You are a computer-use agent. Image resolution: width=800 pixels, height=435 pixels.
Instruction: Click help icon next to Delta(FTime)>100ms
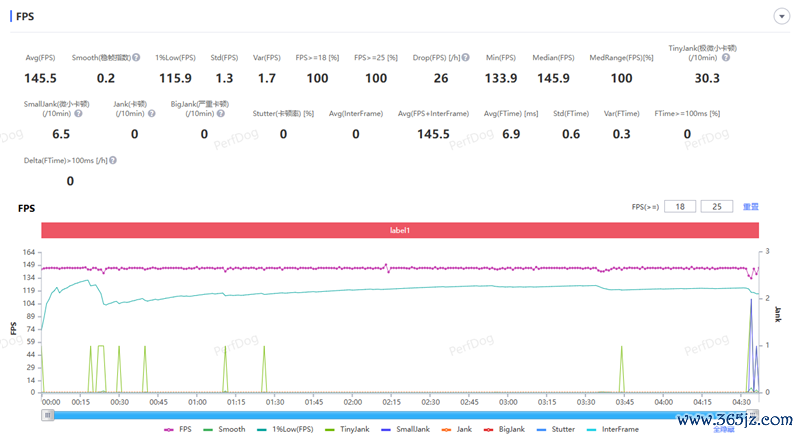113,160
